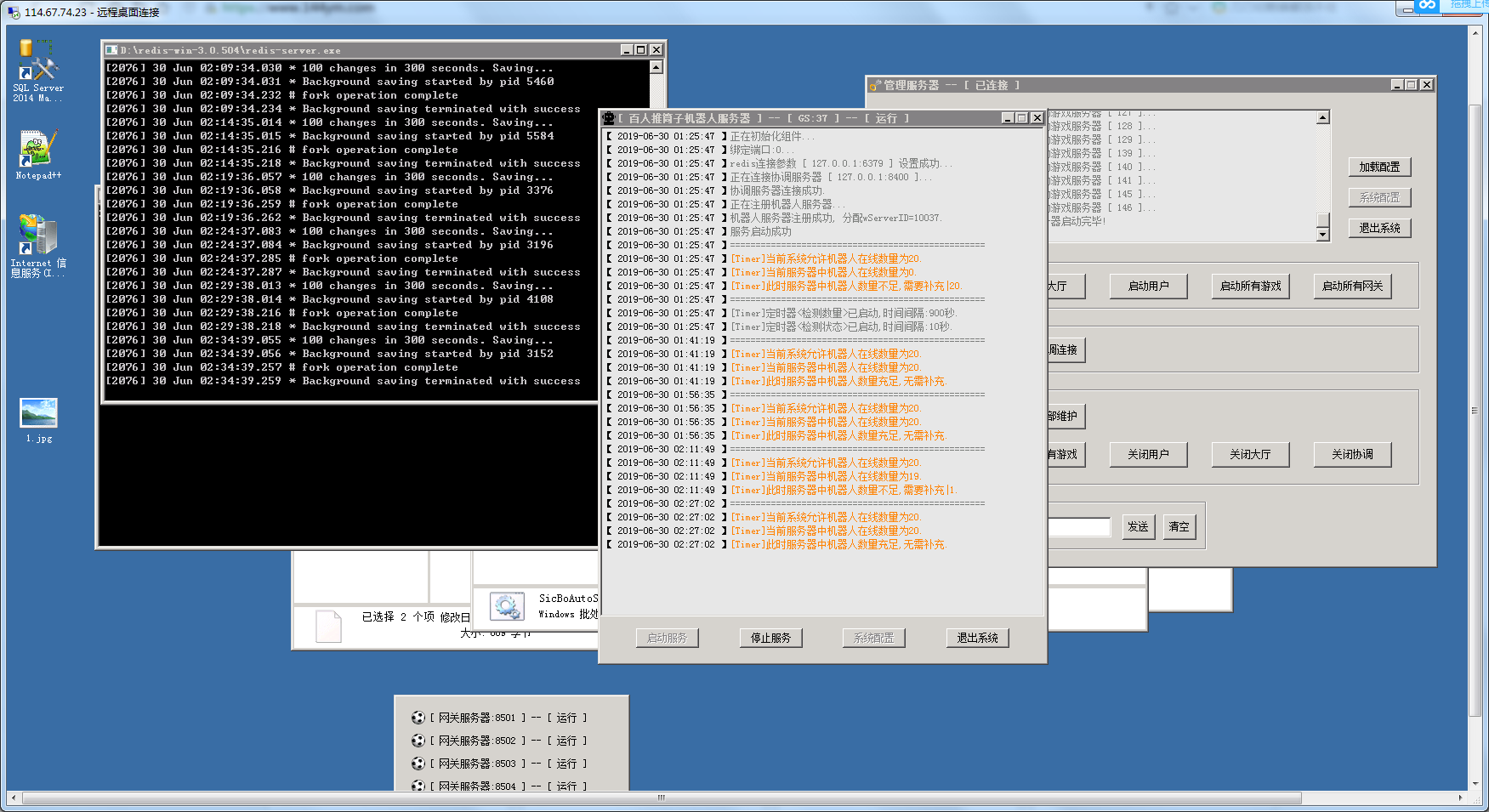Open the Notepad++ desktop shortcut

[x=38, y=149]
